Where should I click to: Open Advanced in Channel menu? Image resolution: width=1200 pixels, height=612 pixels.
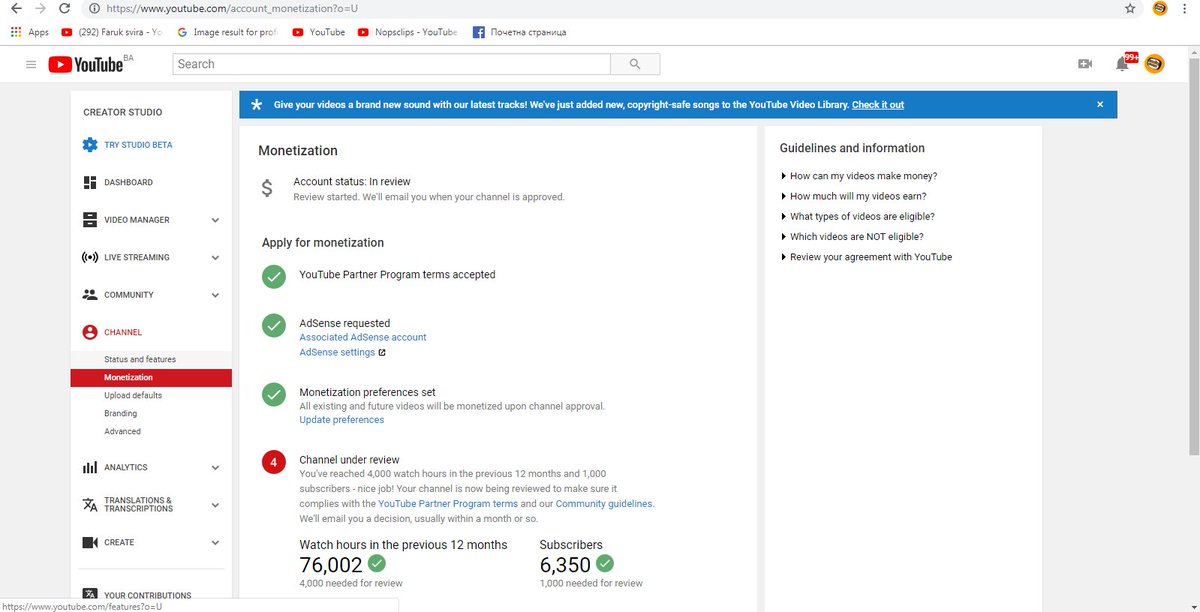(x=123, y=431)
